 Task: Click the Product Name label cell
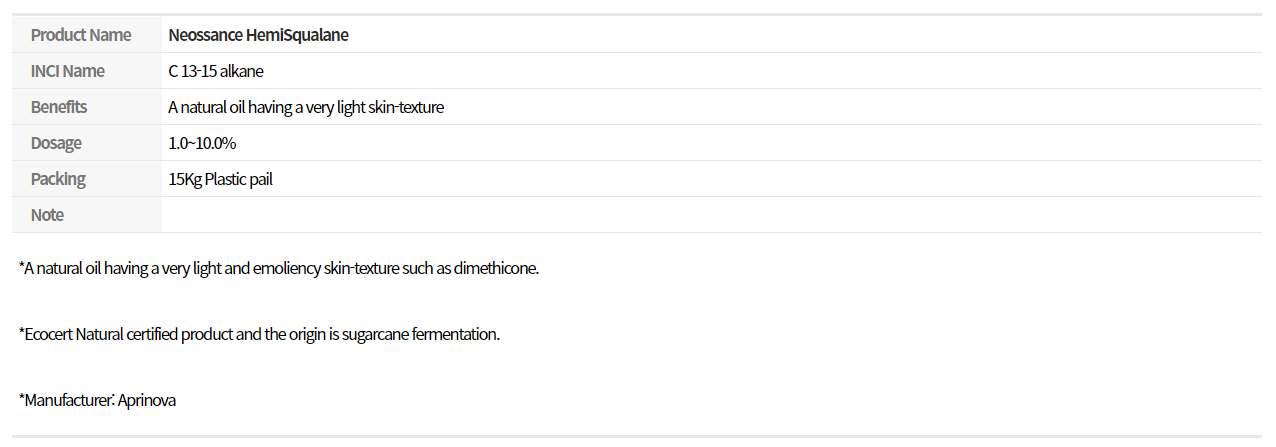[86, 35]
